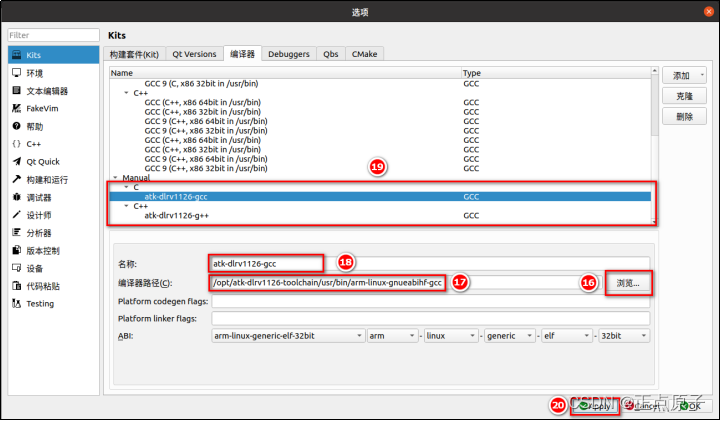Open the 调试器 bug icon
Image resolution: width=721 pixels, height=421 pixels.
click(x=17, y=197)
